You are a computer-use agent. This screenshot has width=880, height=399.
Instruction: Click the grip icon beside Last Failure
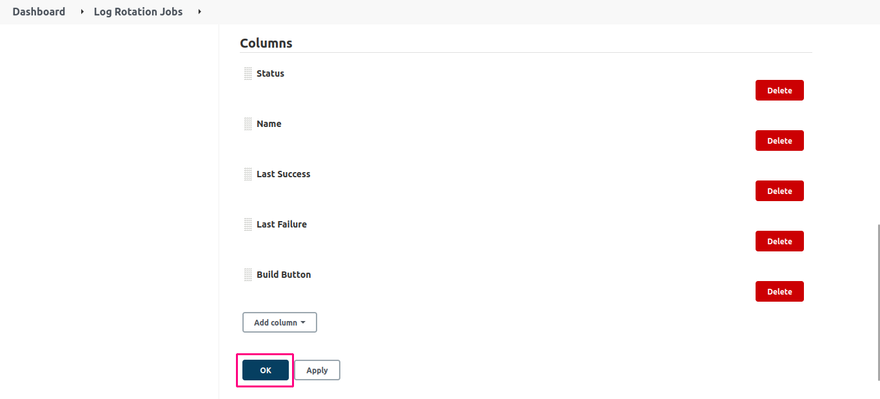[248, 224]
